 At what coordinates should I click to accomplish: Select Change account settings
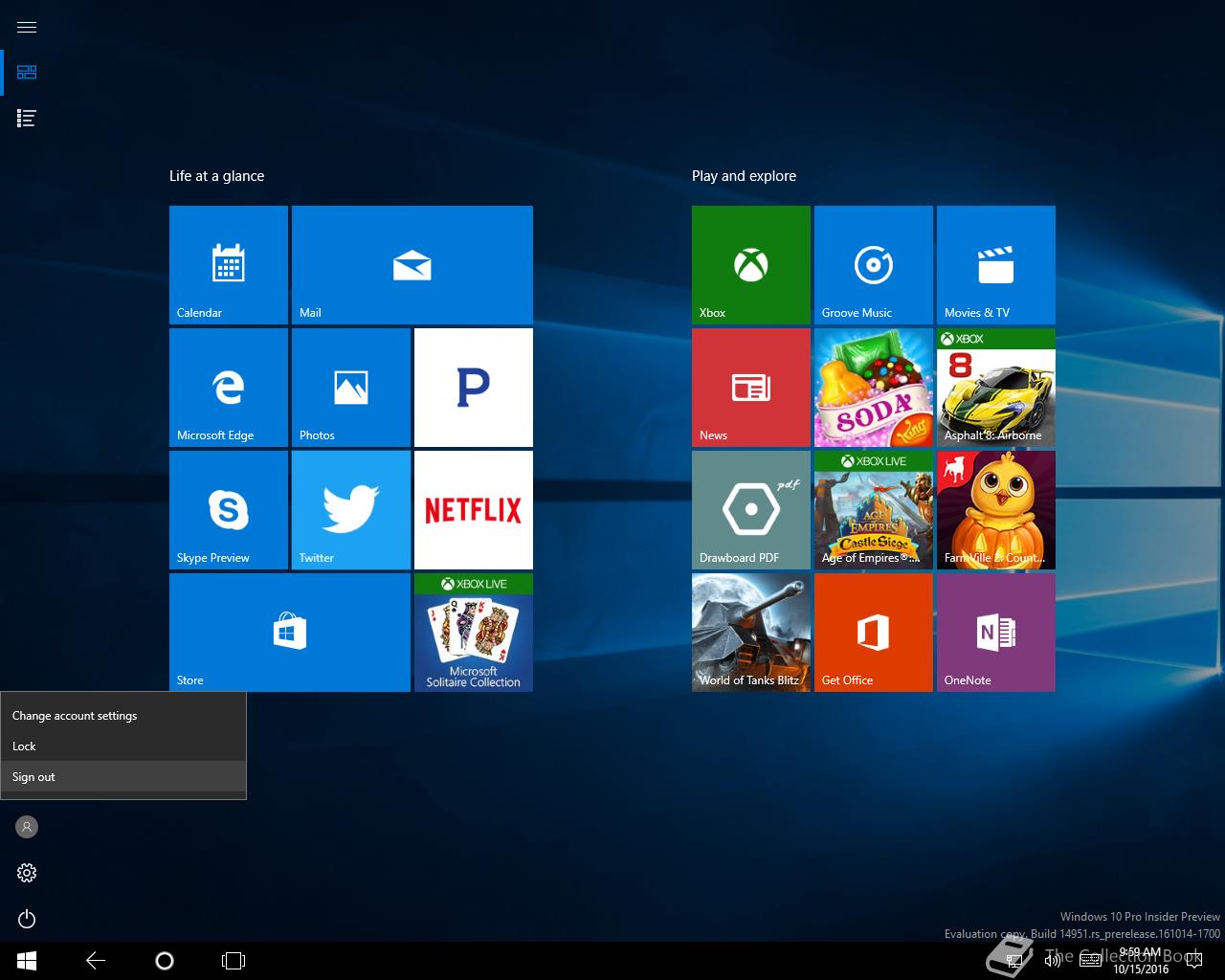point(123,716)
